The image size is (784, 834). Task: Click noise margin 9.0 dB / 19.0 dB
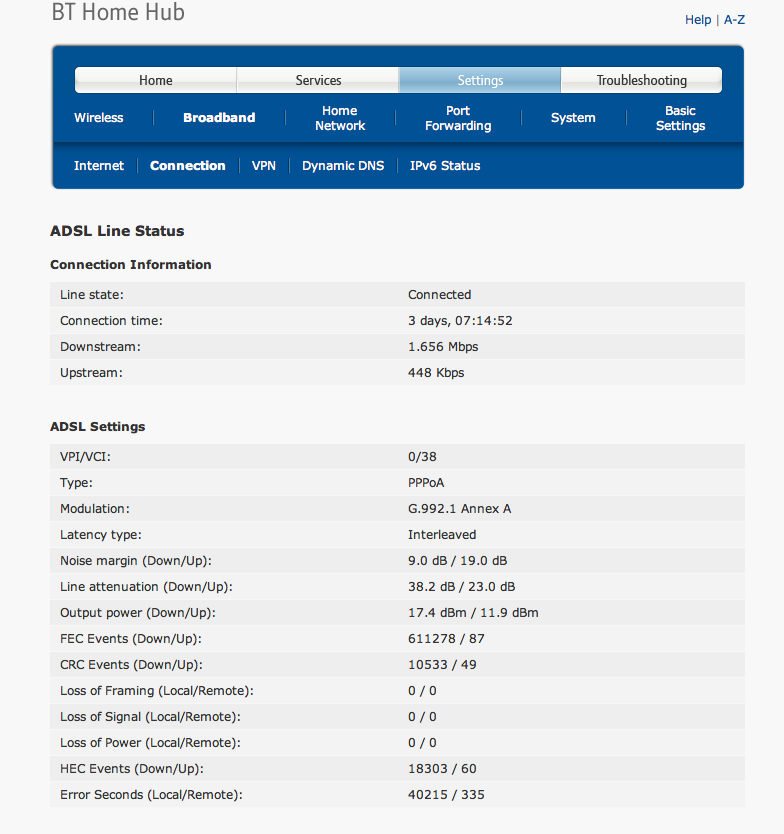(x=457, y=561)
